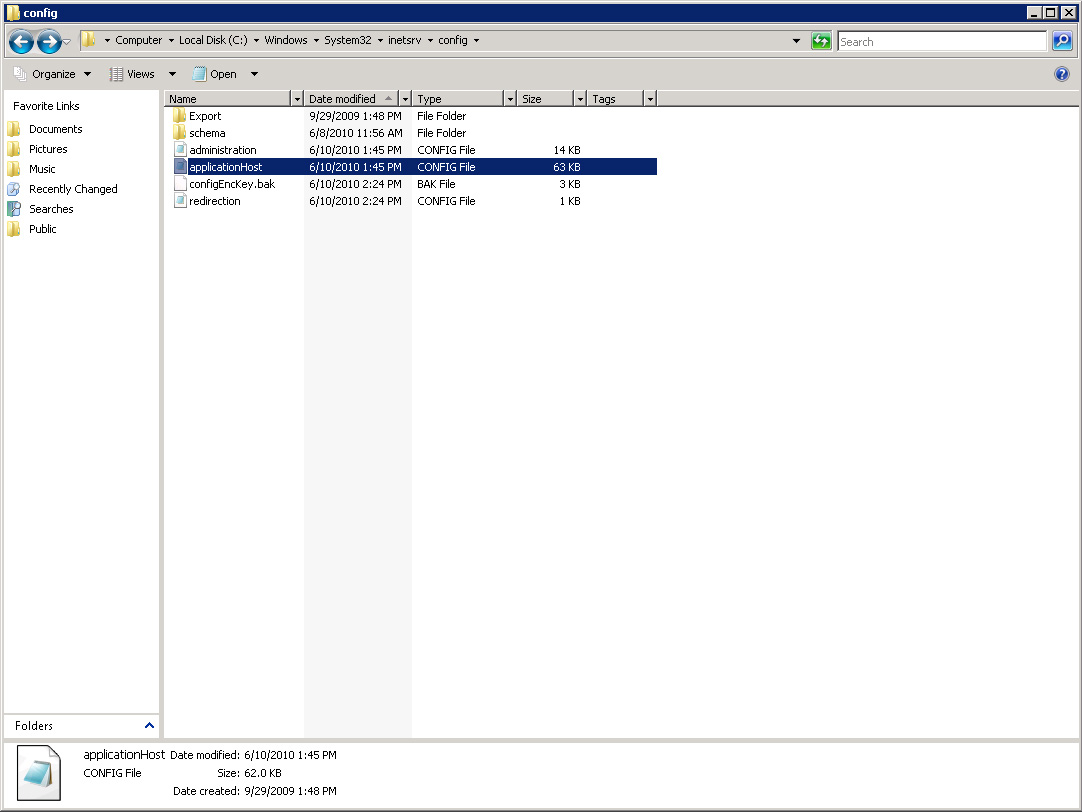
Task: Sort by the Name column header
Action: [228, 99]
